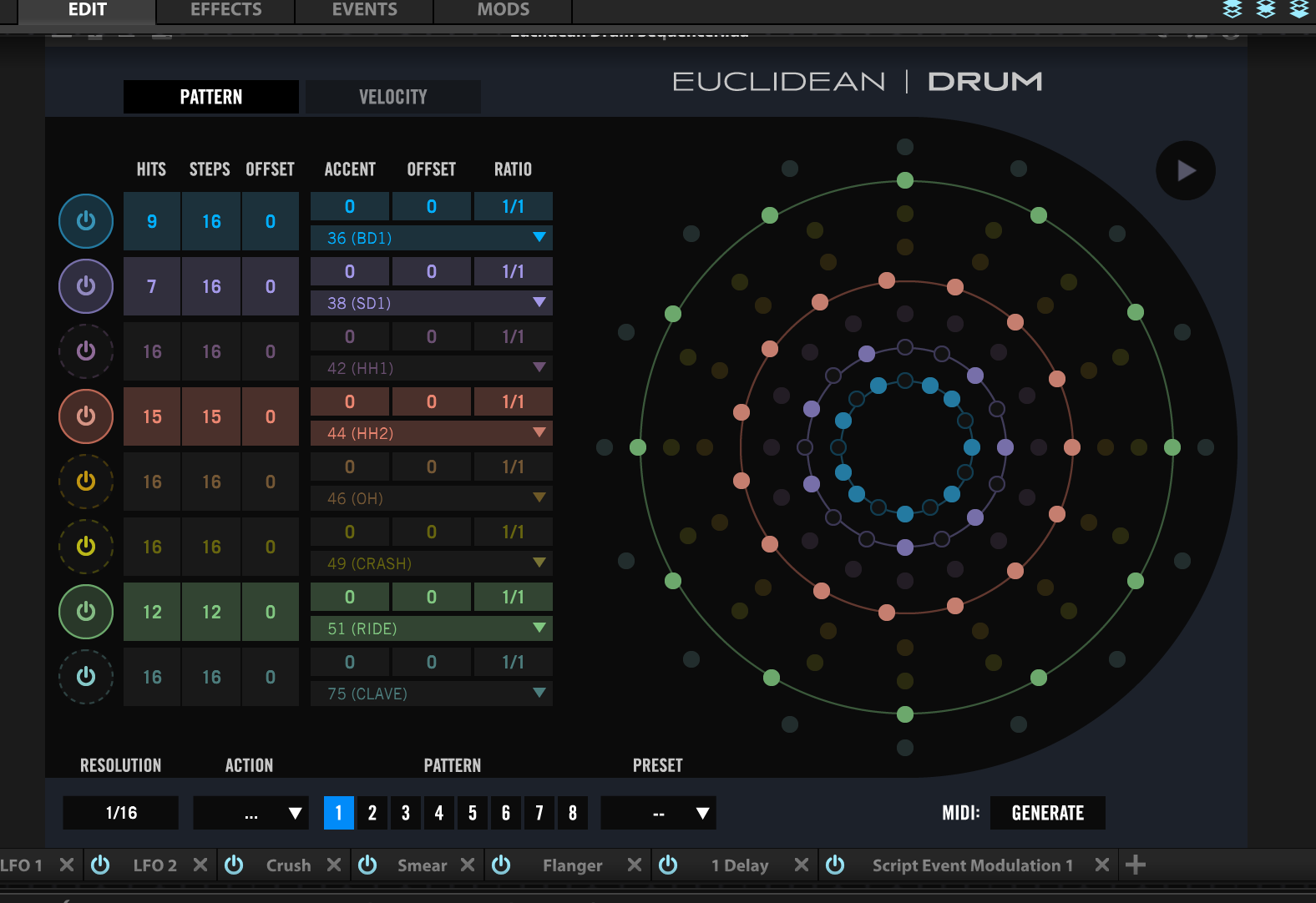Select pattern slot 8
Image resolution: width=1316 pixels, height=903 pixels.
572,813
